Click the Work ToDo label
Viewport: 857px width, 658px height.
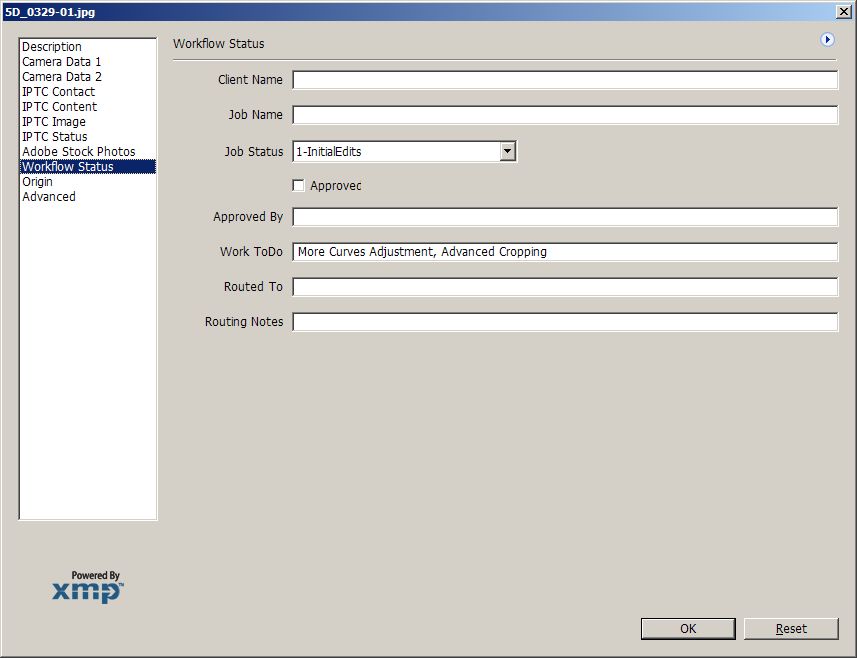tap(251, 252)
